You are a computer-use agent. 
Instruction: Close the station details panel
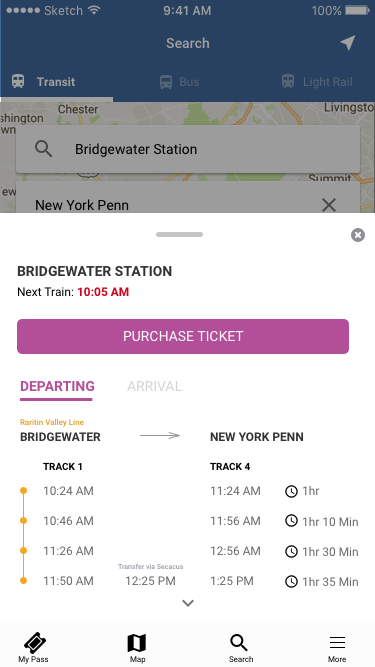click(x=358, y=235)
